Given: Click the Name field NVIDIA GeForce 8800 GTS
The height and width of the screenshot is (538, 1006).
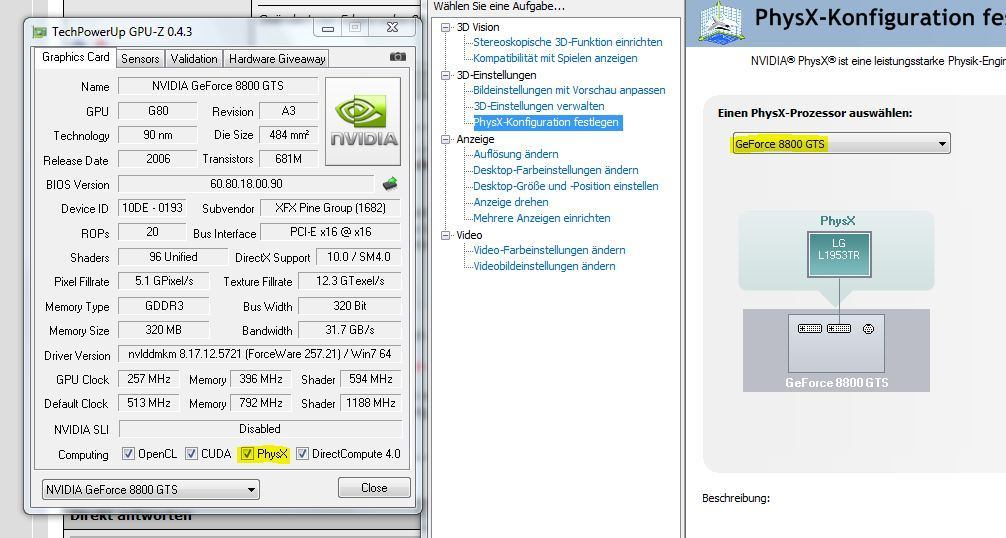Looking at the screenshot, I should coord(217,86).
